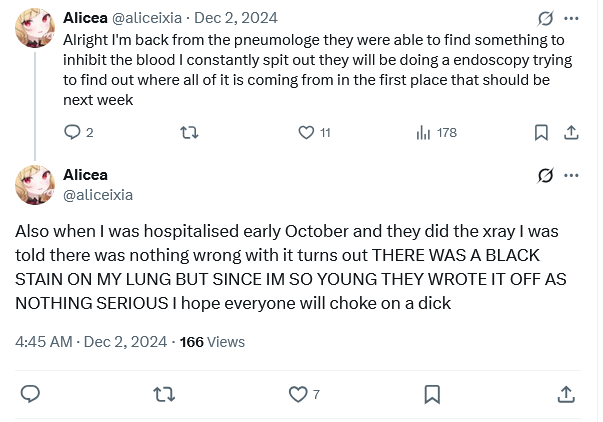Screen dimensions: 603x422
Task: Open Alicea's avatar on first tweet
Action: click(x=35, y=30)
